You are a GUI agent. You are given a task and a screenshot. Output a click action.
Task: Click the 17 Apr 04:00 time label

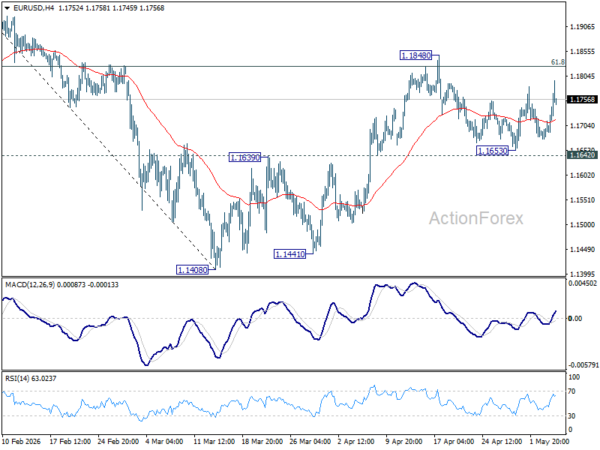click(454, 442)
